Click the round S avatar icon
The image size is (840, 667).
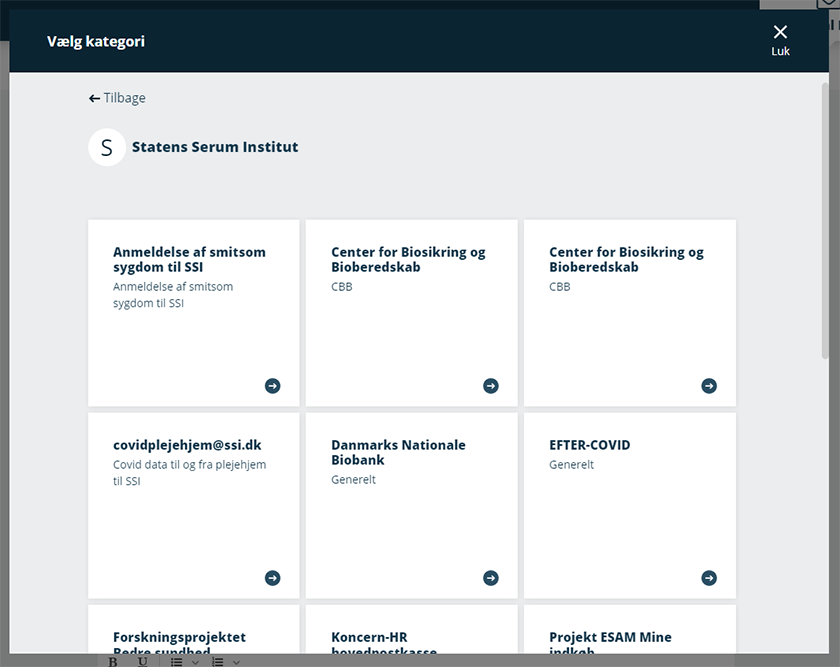coord(107,147)
